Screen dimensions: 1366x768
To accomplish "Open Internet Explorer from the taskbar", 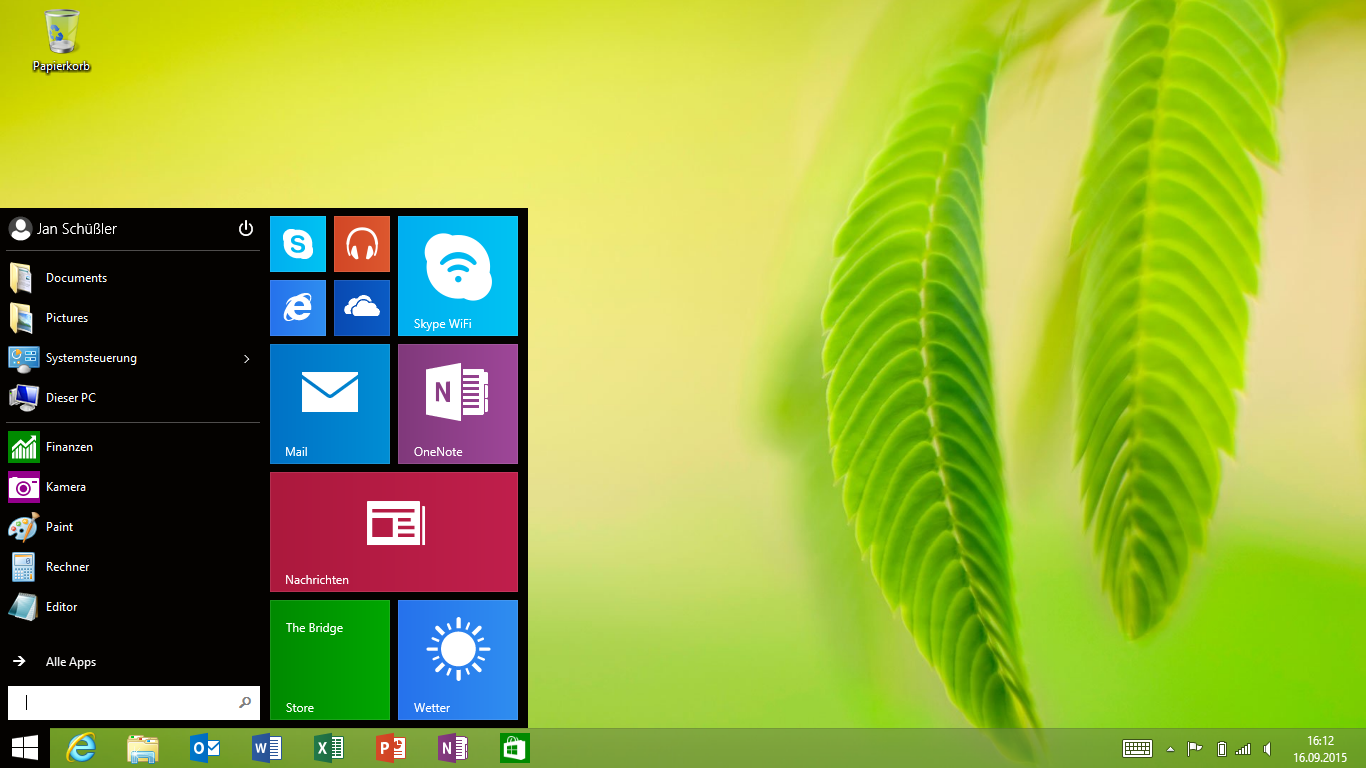I will (81, 748).
